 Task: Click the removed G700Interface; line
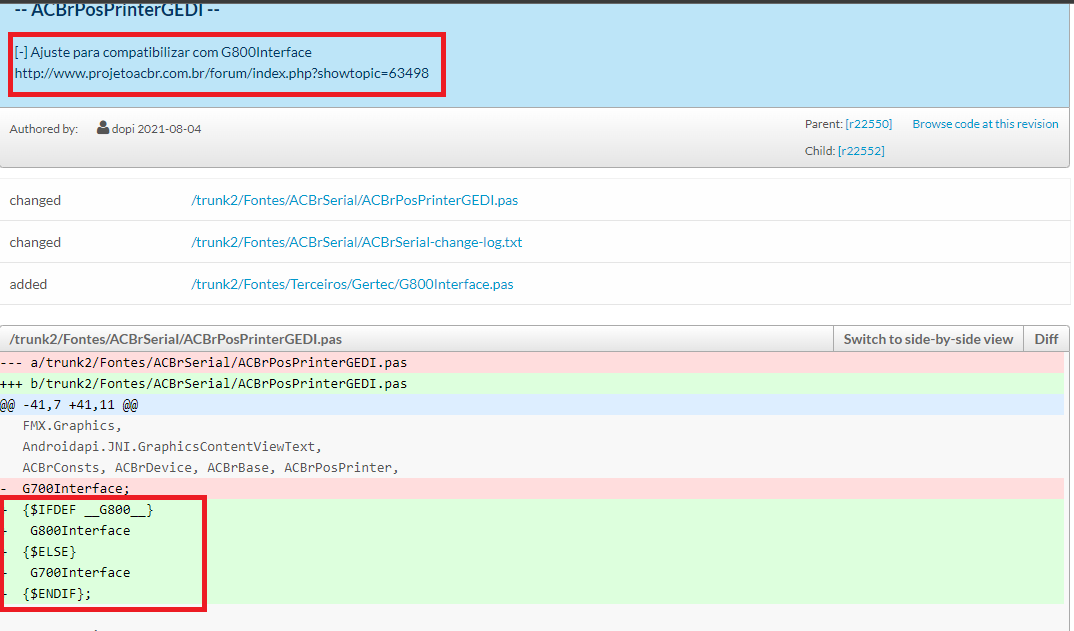click(x=532, y=488)
